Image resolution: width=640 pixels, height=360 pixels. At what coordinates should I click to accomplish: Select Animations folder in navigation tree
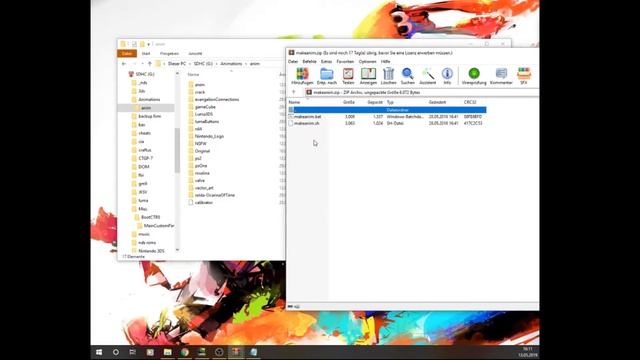146,100
